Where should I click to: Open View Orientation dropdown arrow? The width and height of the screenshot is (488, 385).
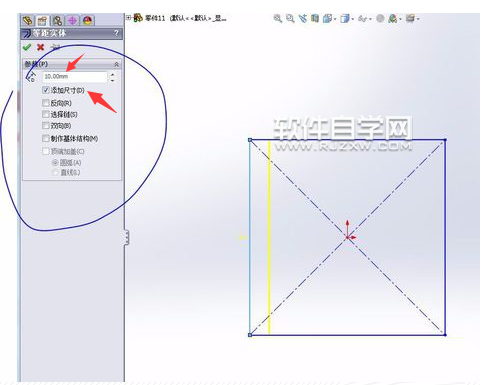coord(335,19)
